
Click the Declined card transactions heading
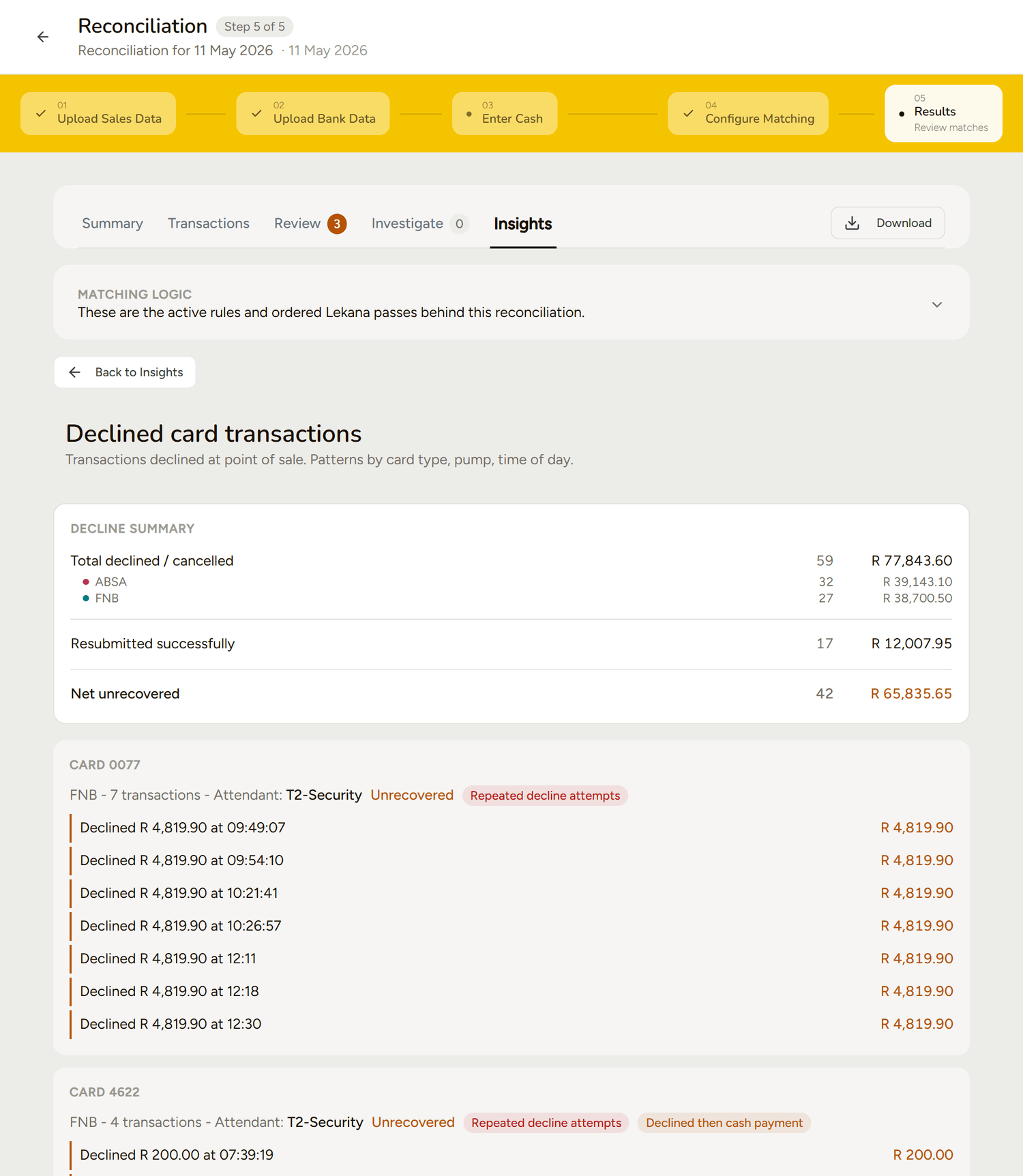pyautogui.click(x=213, y=434)
